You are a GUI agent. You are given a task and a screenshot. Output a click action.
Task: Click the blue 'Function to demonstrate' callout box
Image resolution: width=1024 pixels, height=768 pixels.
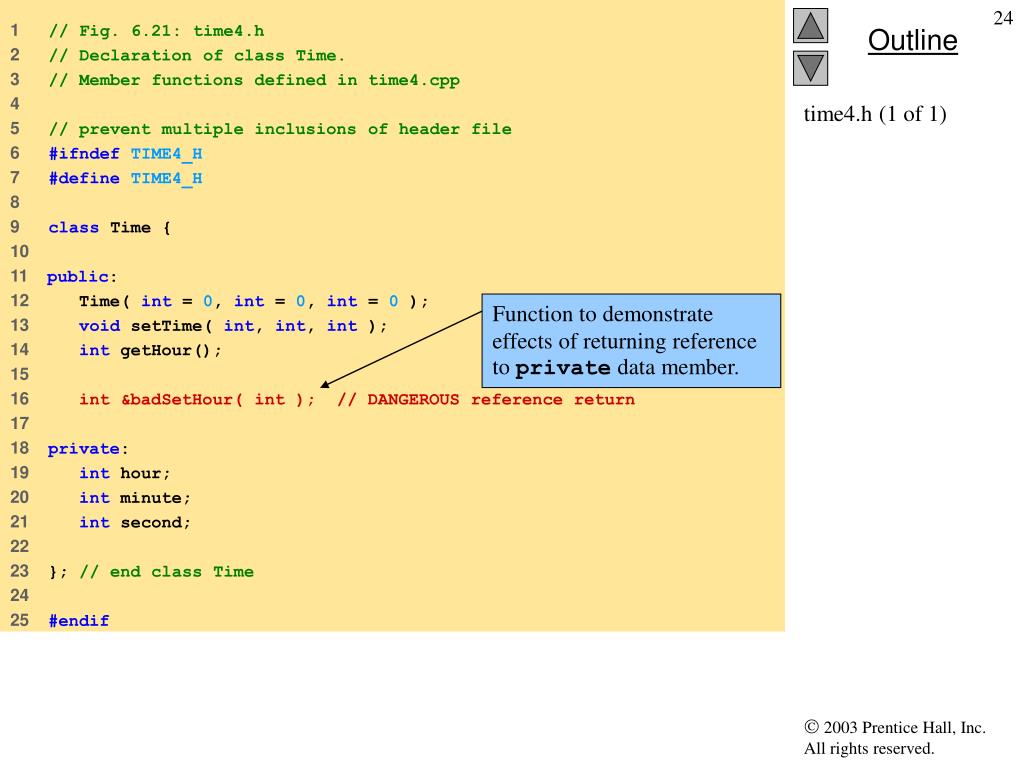point(631,341)
